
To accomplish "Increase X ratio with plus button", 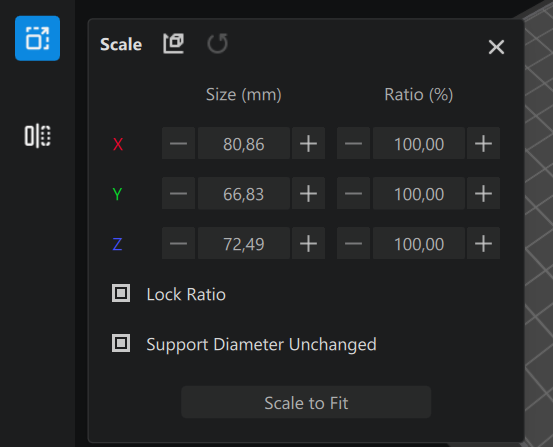I will tap(484, 143).
